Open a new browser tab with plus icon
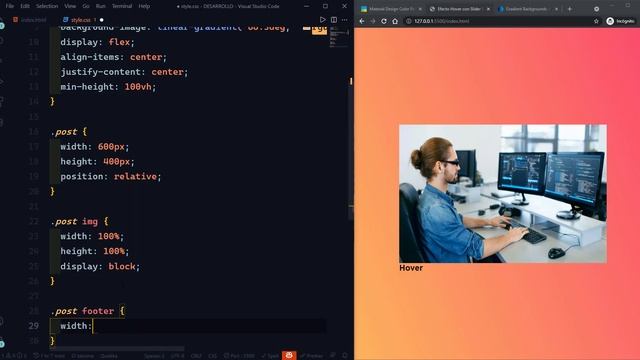The height and width of the screenshot is (360, 640). point(570,9)
